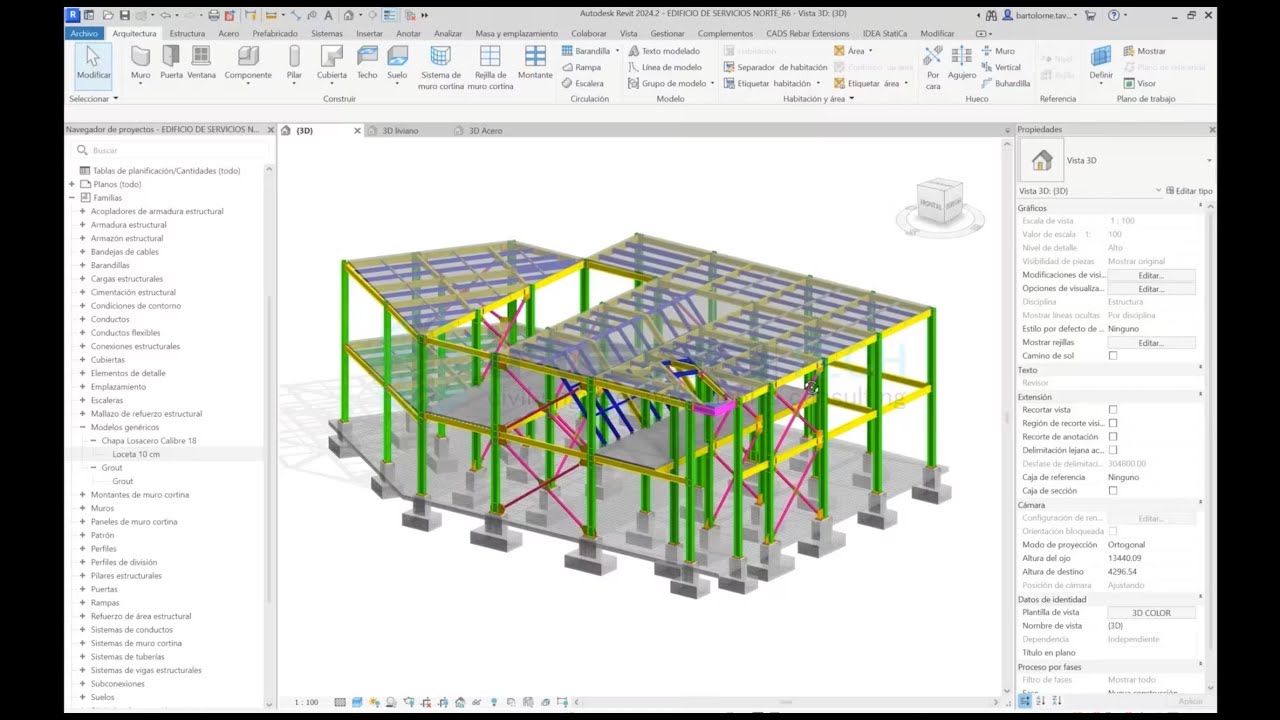Click the save icon in quick access toolbar

click(x=124, y=15)
